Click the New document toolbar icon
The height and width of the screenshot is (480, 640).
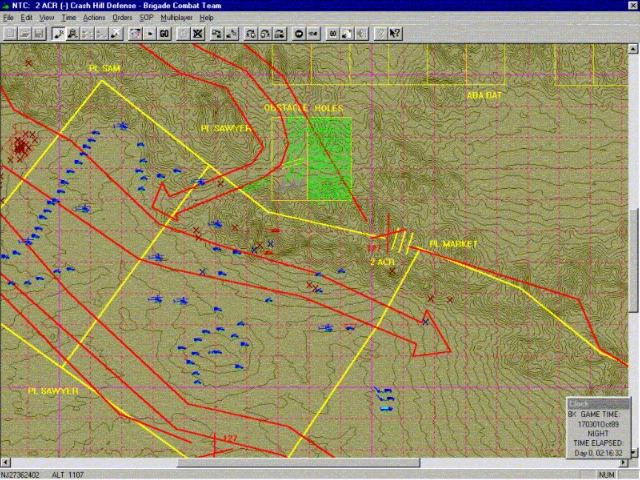point(9,33)
